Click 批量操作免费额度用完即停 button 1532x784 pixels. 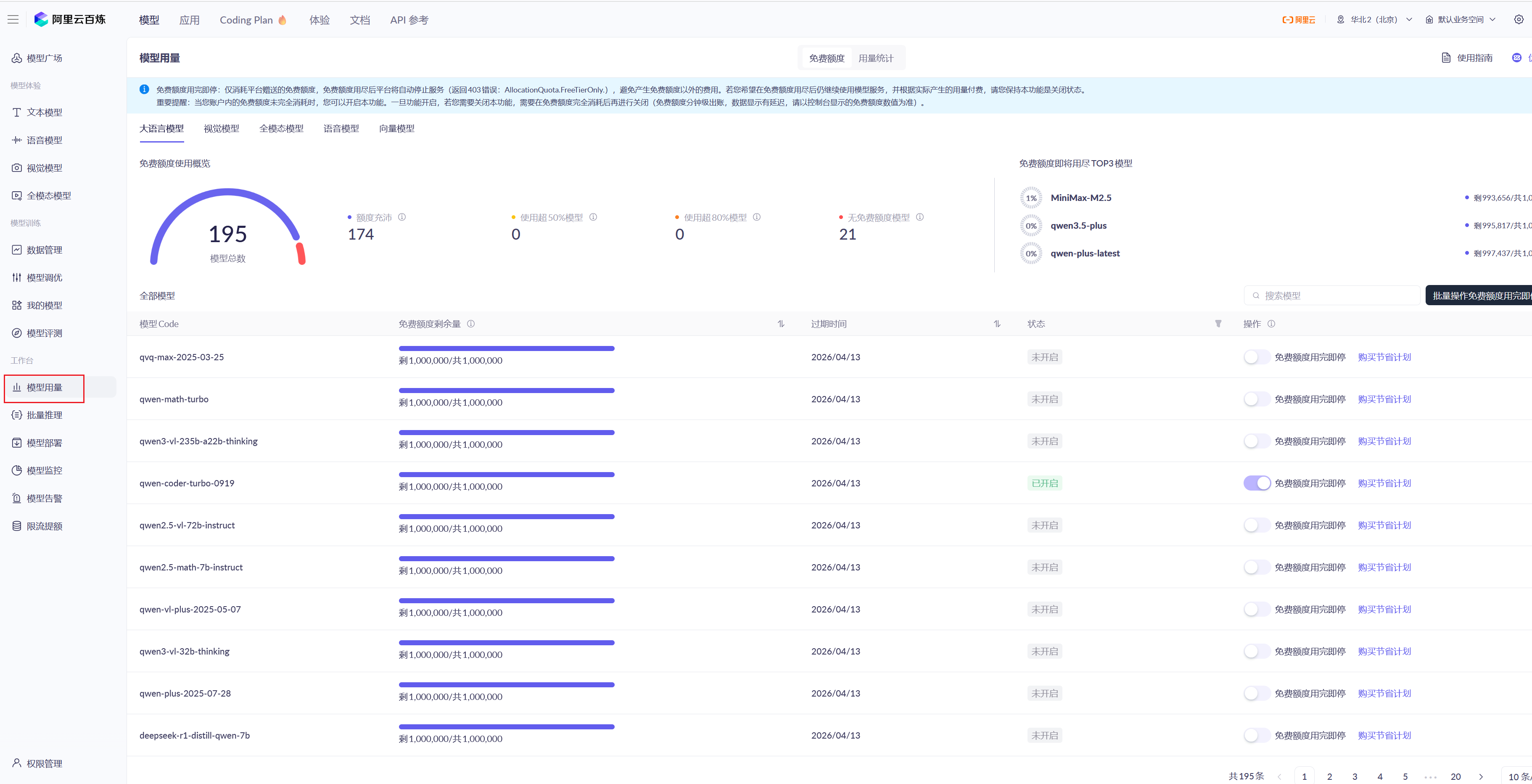1480,296
